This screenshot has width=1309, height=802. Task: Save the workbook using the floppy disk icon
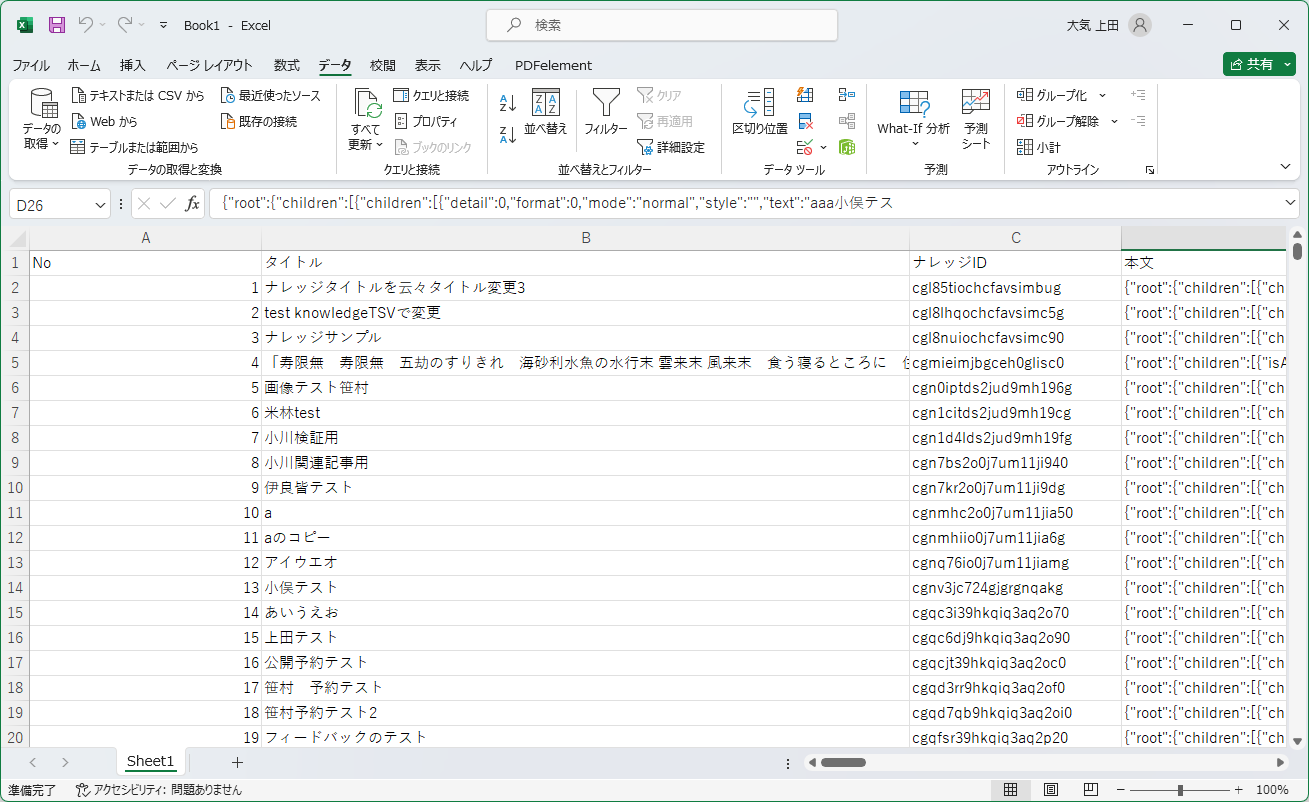coord(57,25)
